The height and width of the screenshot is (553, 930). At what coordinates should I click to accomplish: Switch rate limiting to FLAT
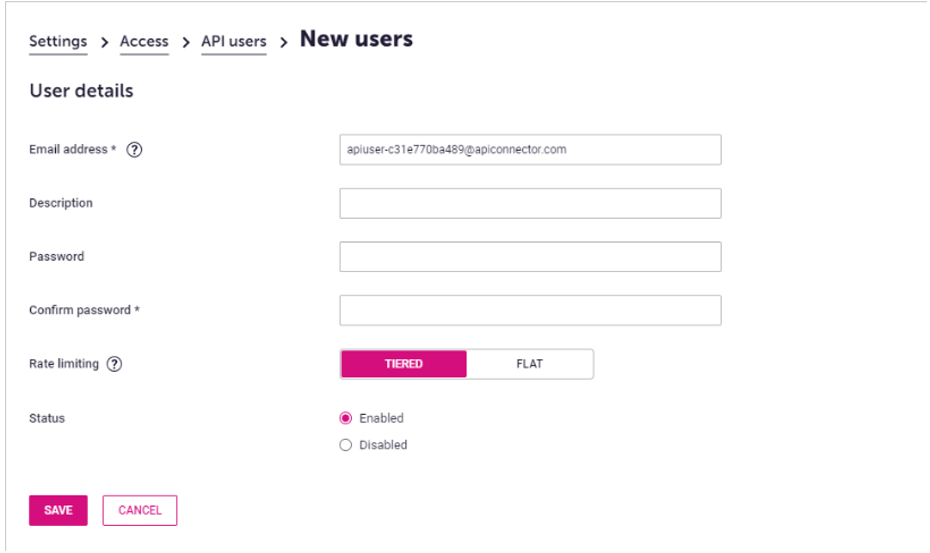pyautogui.click(x=530, y=364)
